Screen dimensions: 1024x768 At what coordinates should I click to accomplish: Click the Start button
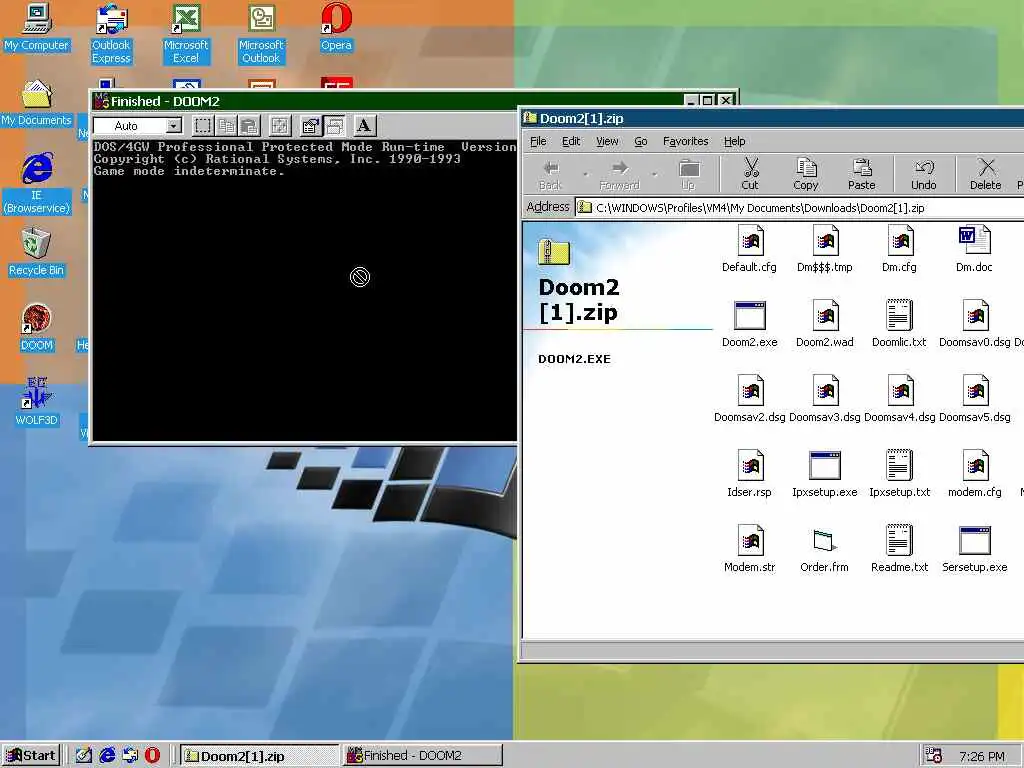[x=31, y=756]
